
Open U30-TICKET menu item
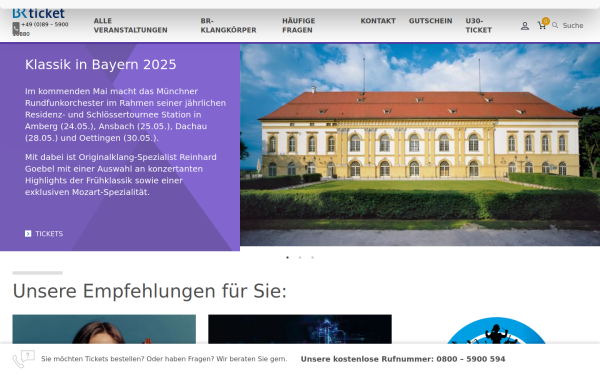[x=478, y=25]
